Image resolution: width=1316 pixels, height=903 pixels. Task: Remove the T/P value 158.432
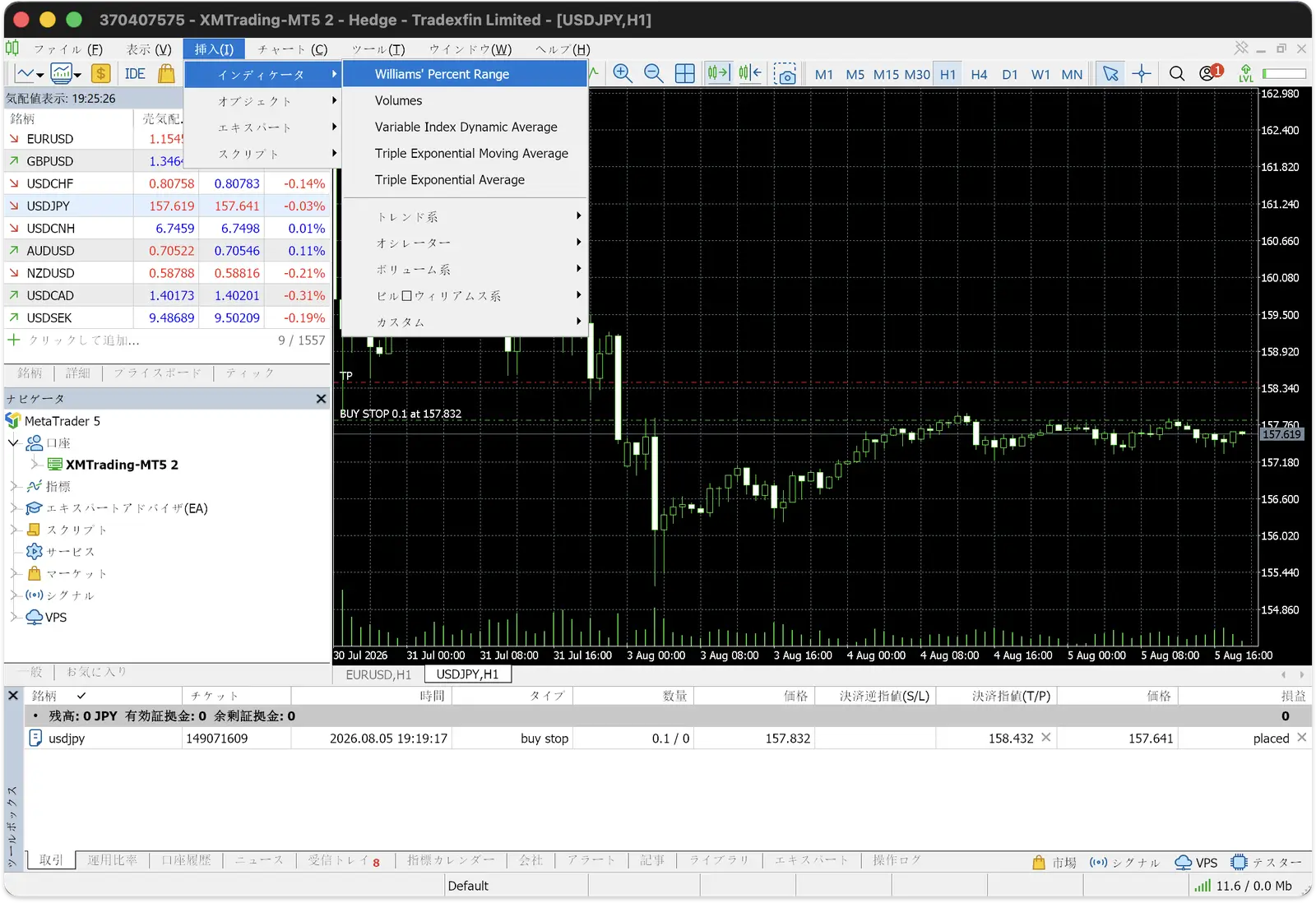1046,738
